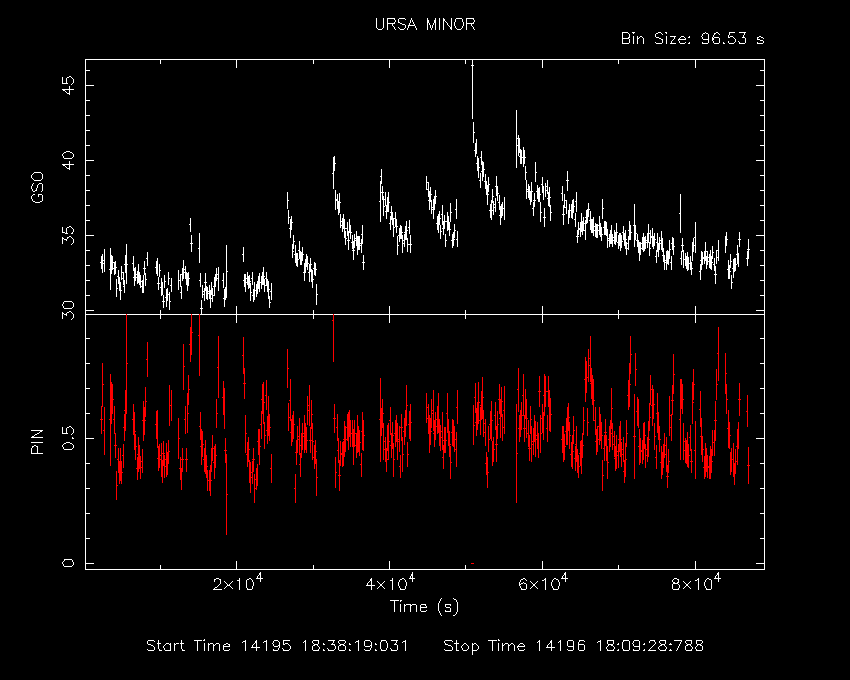The image size is (850, 680).
Task: Click the 0.5 PIN axis tick label
Action: [x=68, y=438]
